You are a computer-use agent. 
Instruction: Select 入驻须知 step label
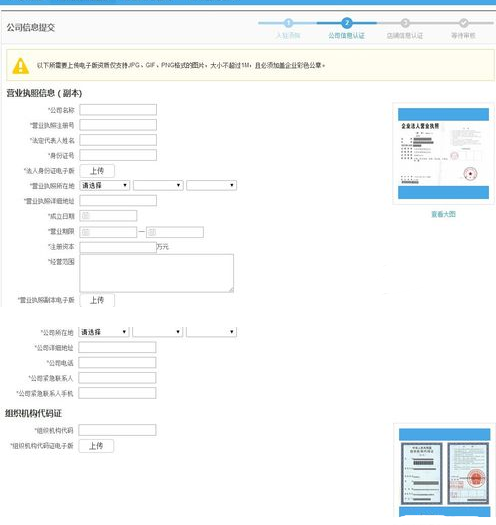288,35
